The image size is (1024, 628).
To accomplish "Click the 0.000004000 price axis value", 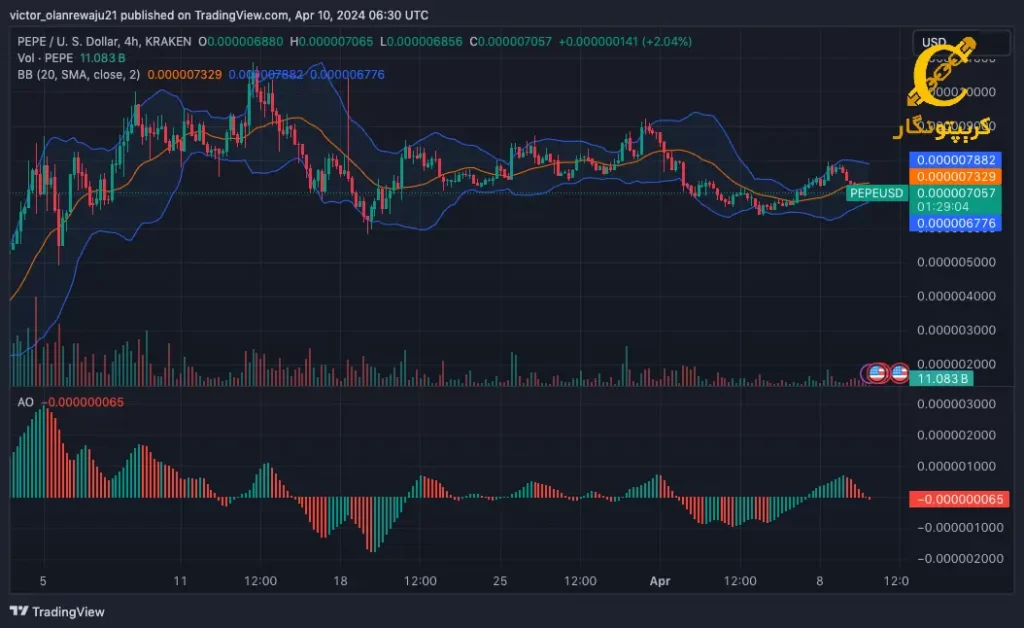I will (x=956, y=296).
